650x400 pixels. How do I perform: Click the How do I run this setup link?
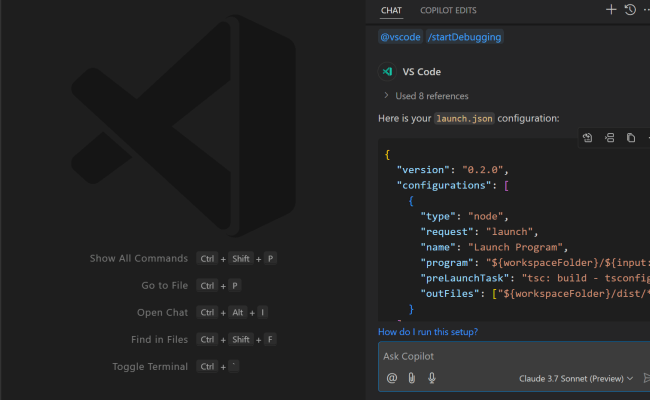click(x=428, y=332)
